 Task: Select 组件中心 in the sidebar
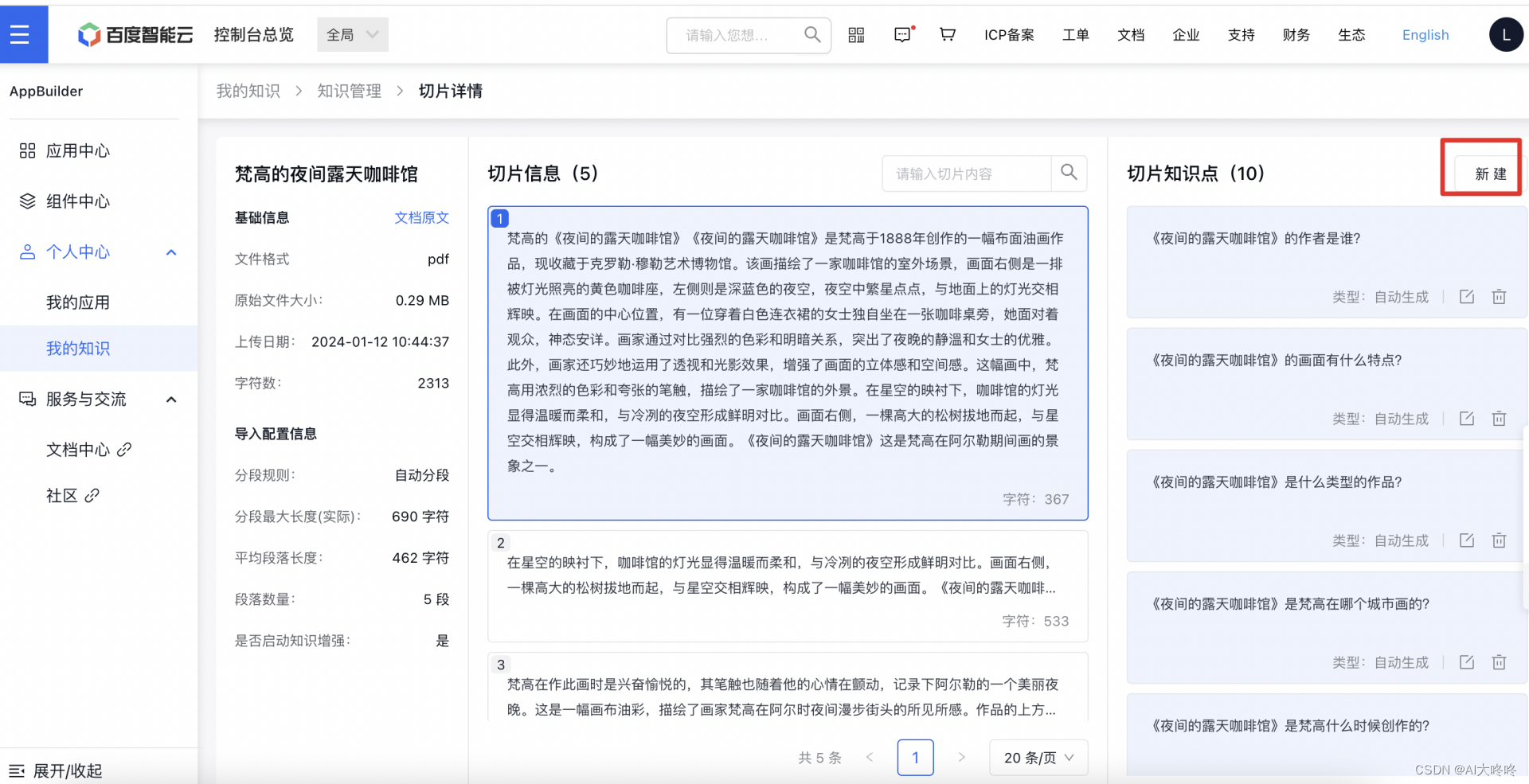(77, 201)
